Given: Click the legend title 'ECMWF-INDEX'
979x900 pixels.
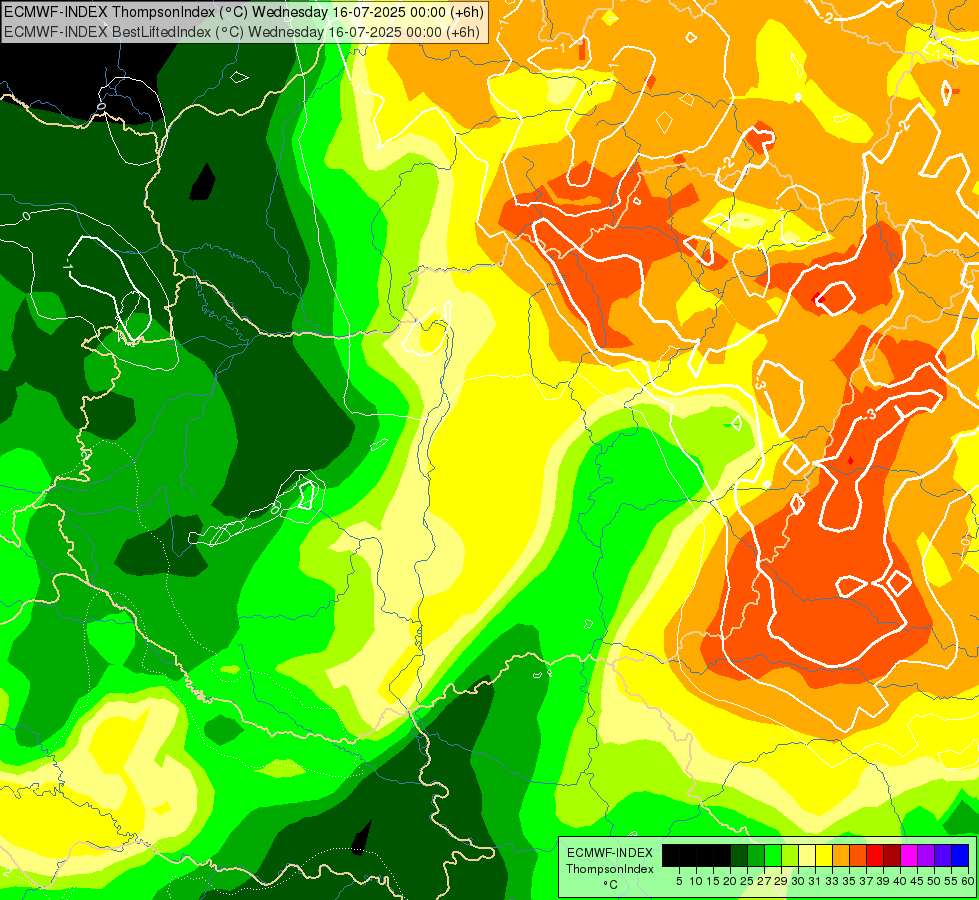Looking at the screenshot, I should [x=610, y=853].
